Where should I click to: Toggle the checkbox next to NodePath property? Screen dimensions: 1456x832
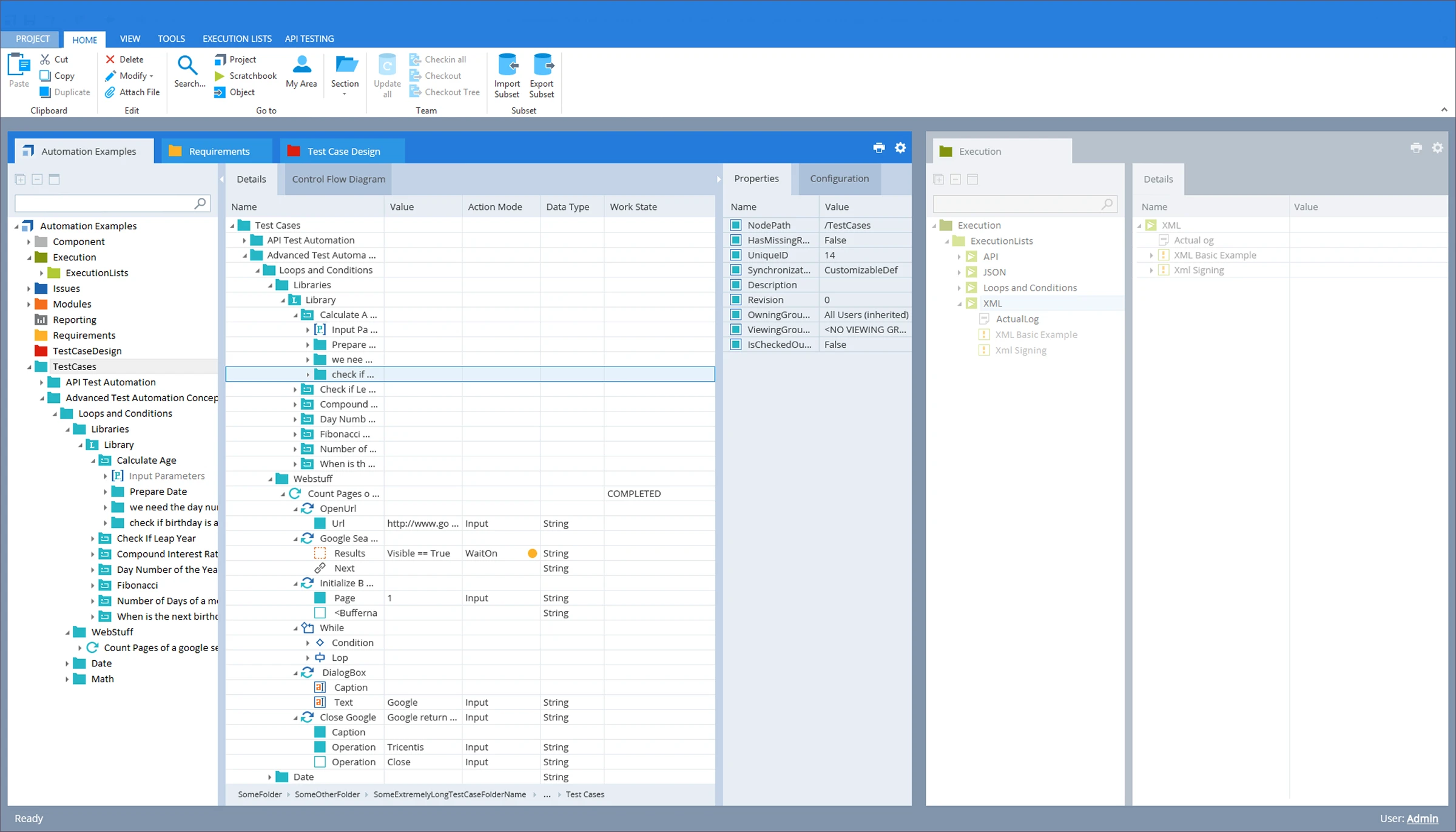point(736,225)
